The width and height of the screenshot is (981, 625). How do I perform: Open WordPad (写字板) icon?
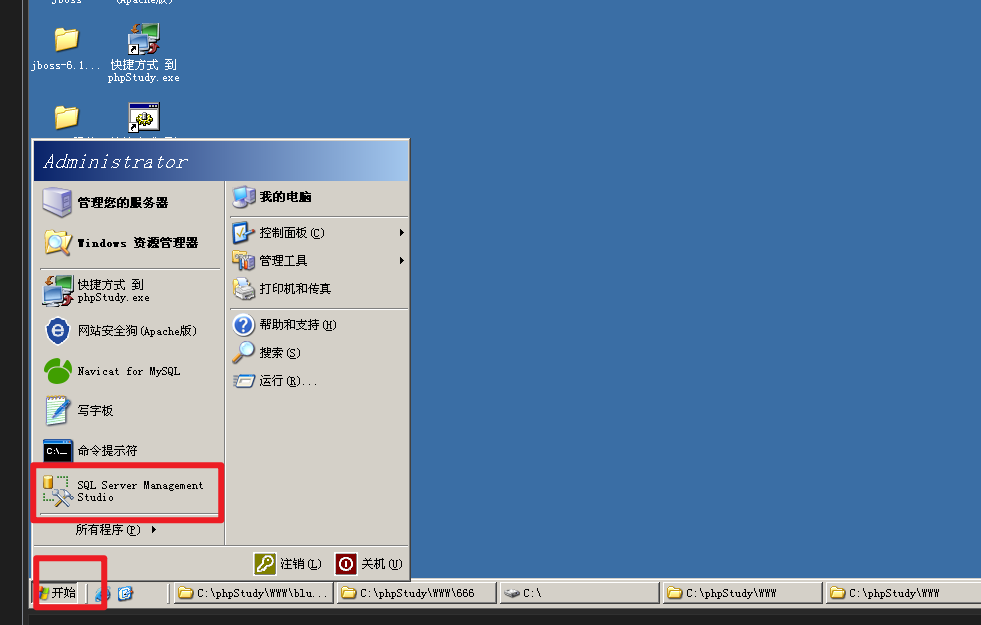click(58, 410)
